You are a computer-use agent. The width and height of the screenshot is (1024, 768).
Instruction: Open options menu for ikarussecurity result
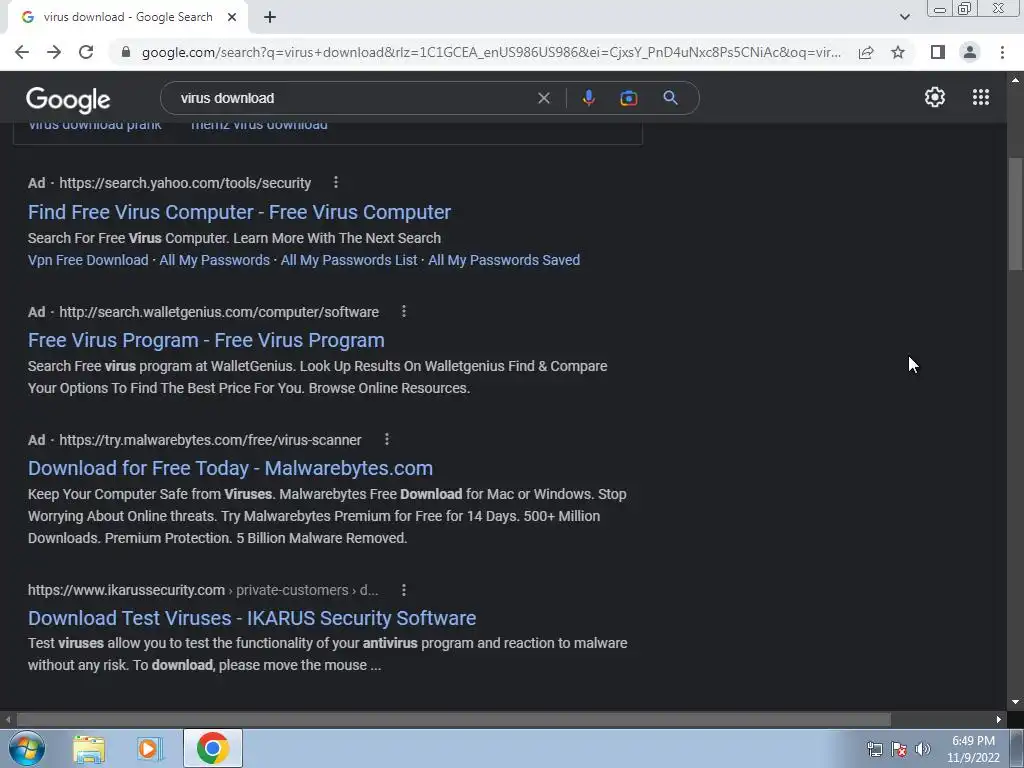click(404, 590)
